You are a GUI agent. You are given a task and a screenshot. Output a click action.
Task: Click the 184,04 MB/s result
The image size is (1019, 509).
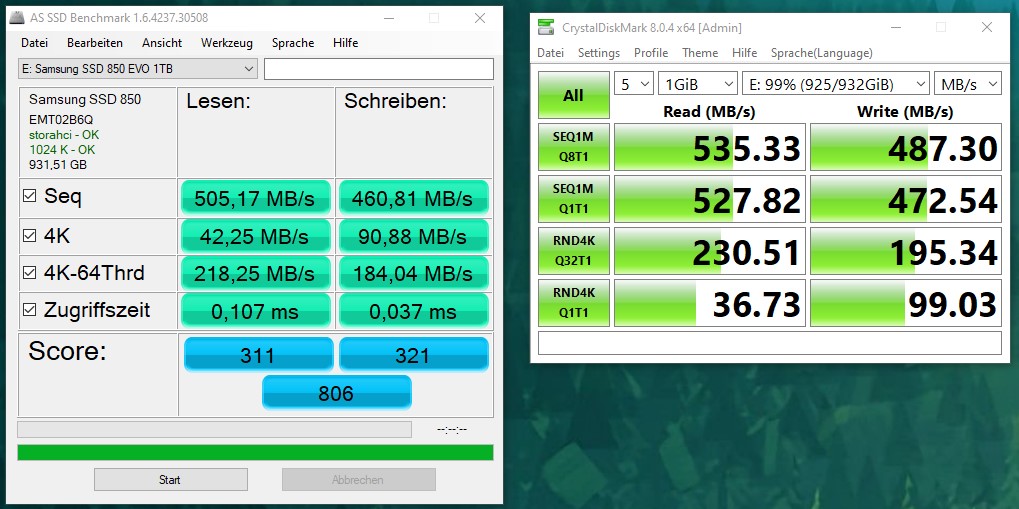click(x=413, y=274)
